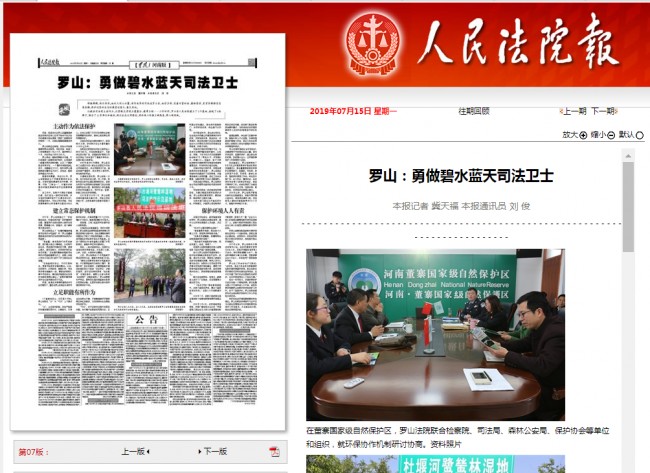Open the PDF download icon

[274, 451]
